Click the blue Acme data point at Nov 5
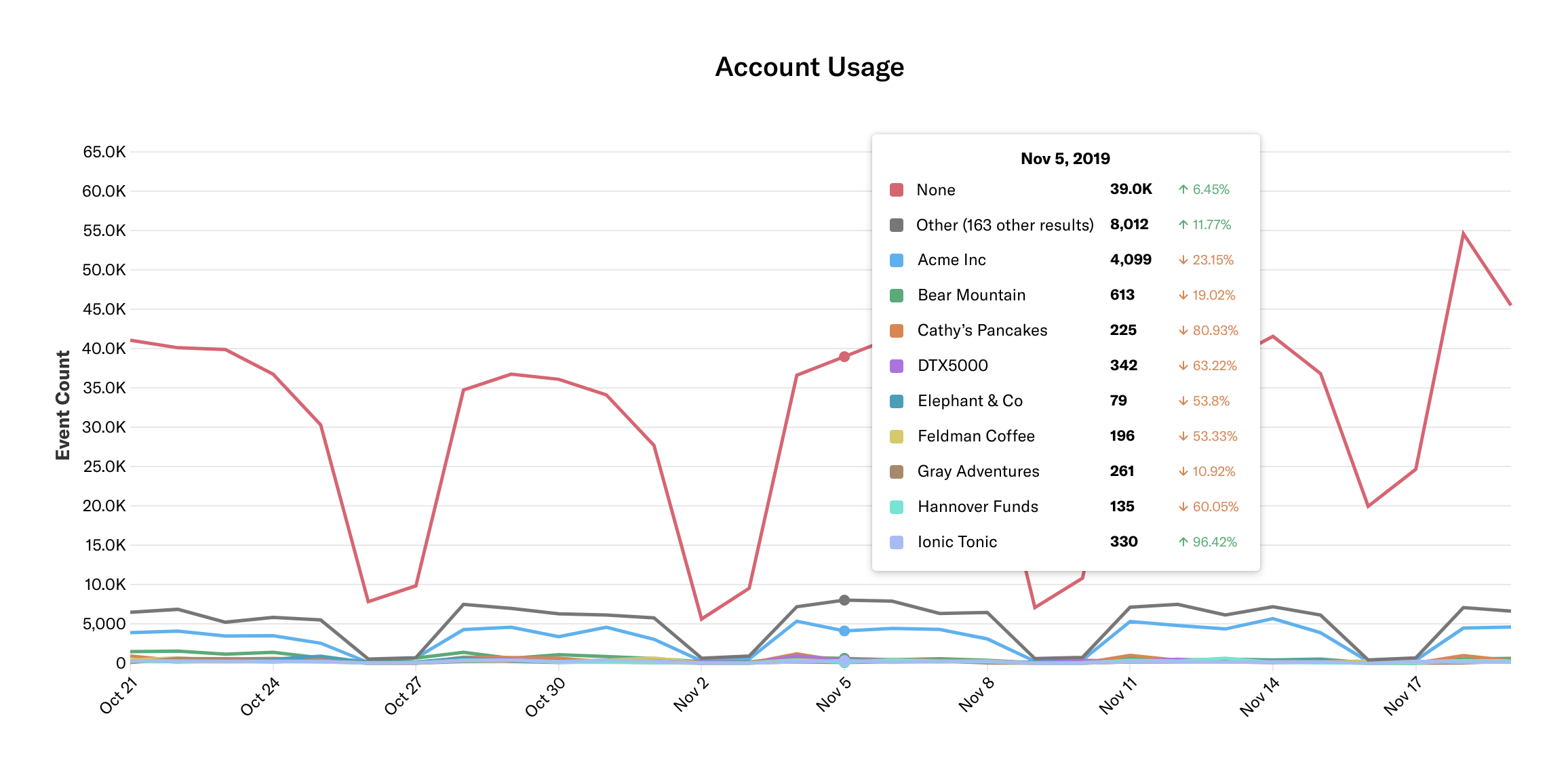This screenshot has width=1568, height=773. (x=844, y=631)
